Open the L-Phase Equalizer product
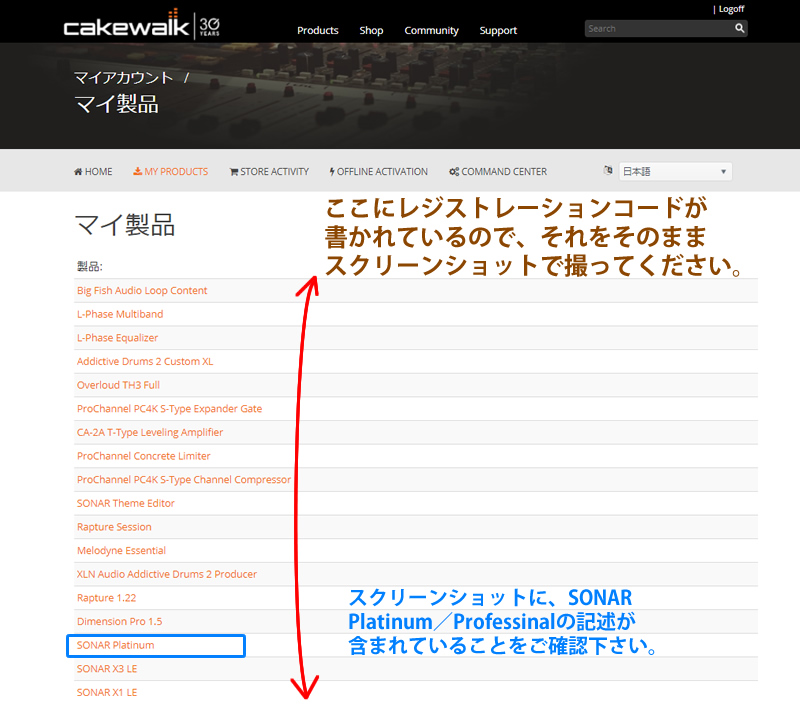Viewport: 800px width, 711px height. 117,338
